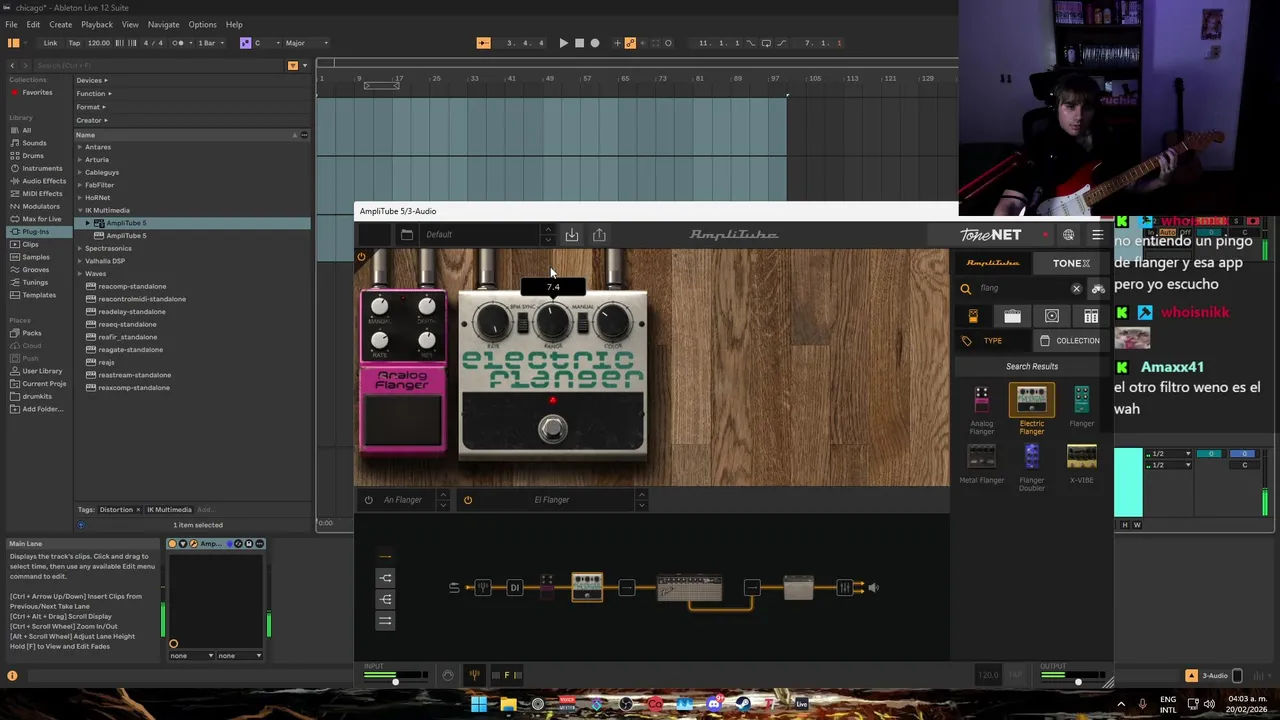Click the Ableton Record button
This screenshot has width=1280, height=720.
tap(595, 43)
